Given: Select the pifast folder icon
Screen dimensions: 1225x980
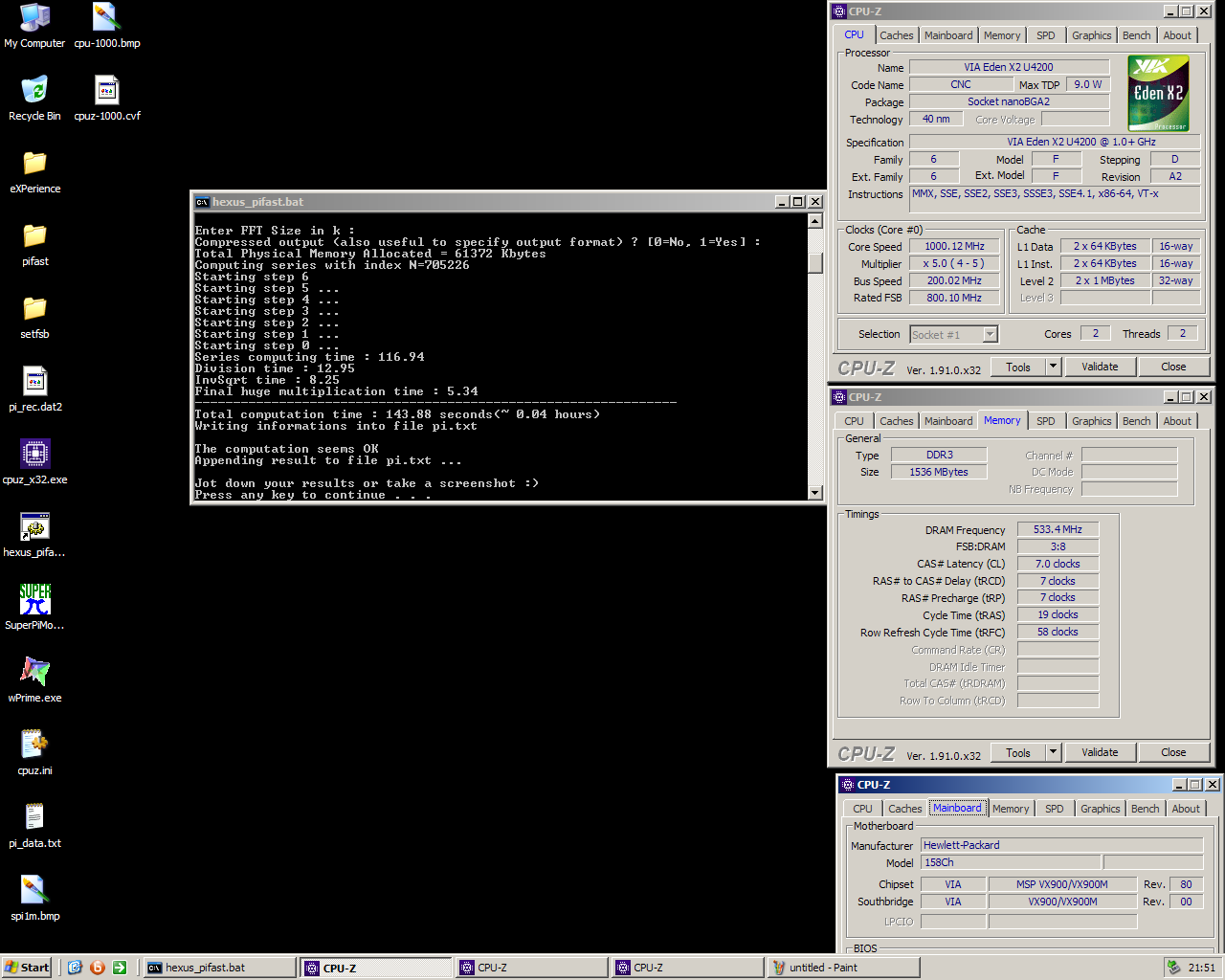Looking at the screenshot, I should coord(34,244).
